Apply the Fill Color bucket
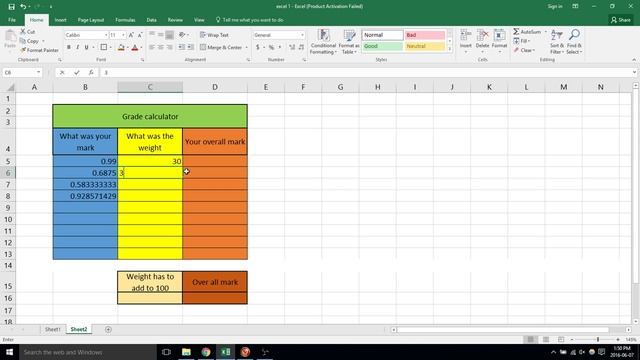 121,47
